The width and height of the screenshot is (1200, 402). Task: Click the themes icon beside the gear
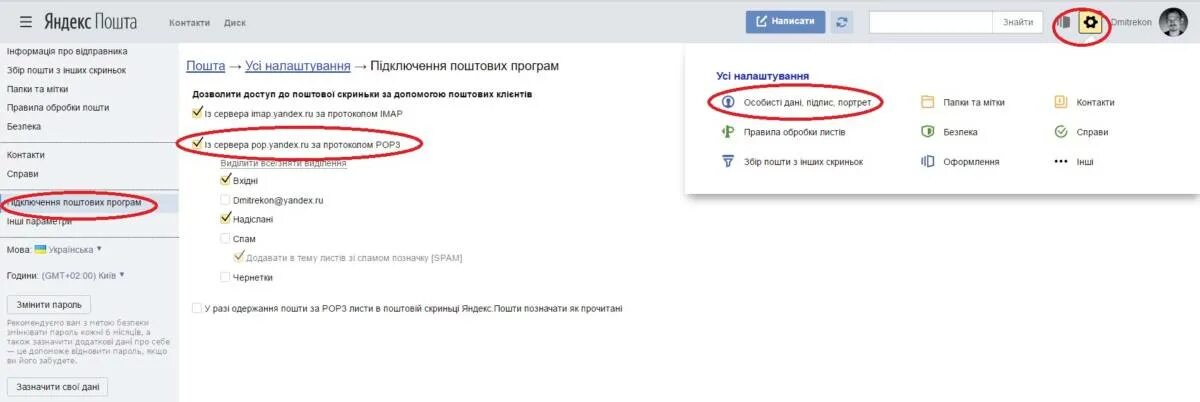tap(1065, 21)
